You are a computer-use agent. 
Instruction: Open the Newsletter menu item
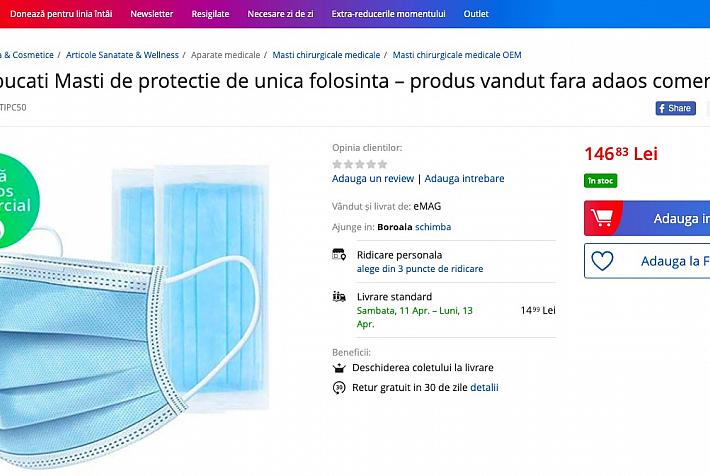click(152, 14)
